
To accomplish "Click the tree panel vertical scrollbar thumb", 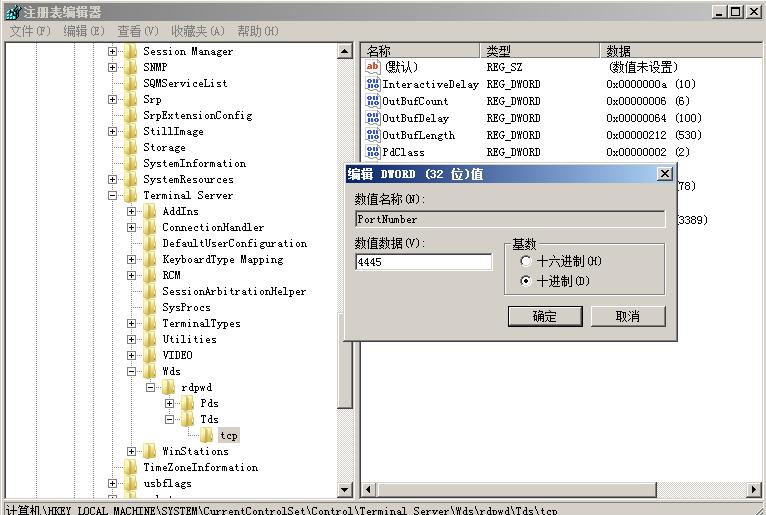I will 345,359.
